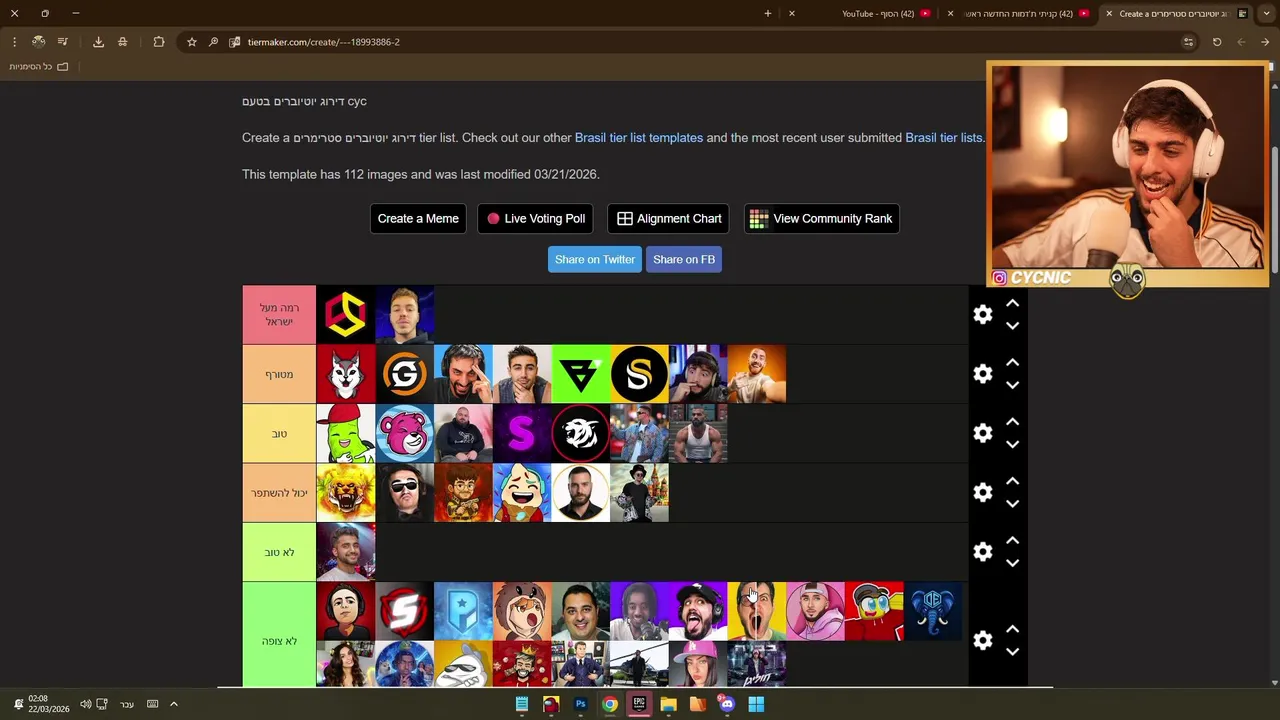Move לא טוב tier down
This screenshot has width=1280, height=720.
point(1012,563)
